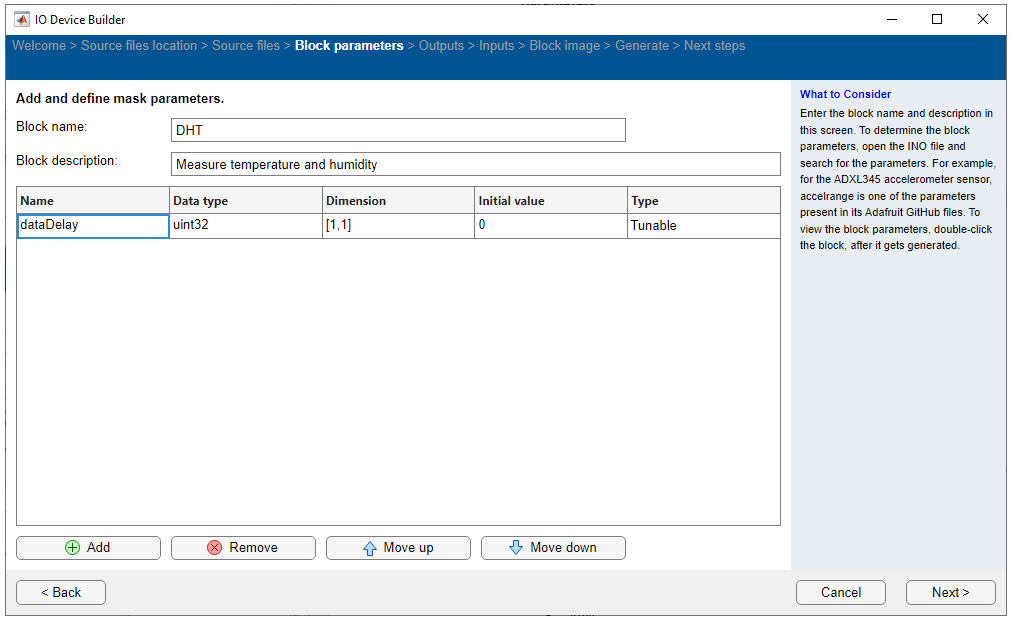Screen dimensions: 1013x621
Task: Advance with the Next button
Action: 949,592
